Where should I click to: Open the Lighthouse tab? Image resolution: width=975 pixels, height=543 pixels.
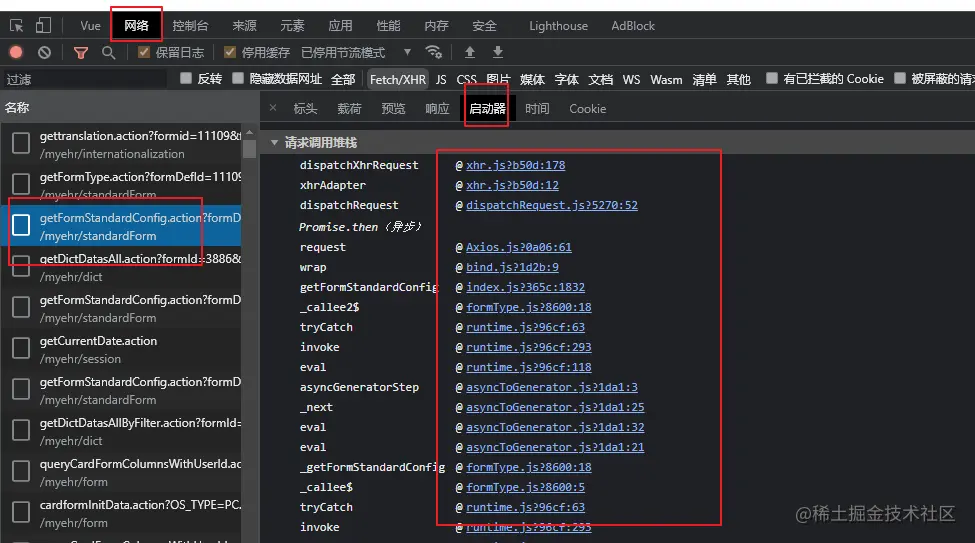pos(558,26)
